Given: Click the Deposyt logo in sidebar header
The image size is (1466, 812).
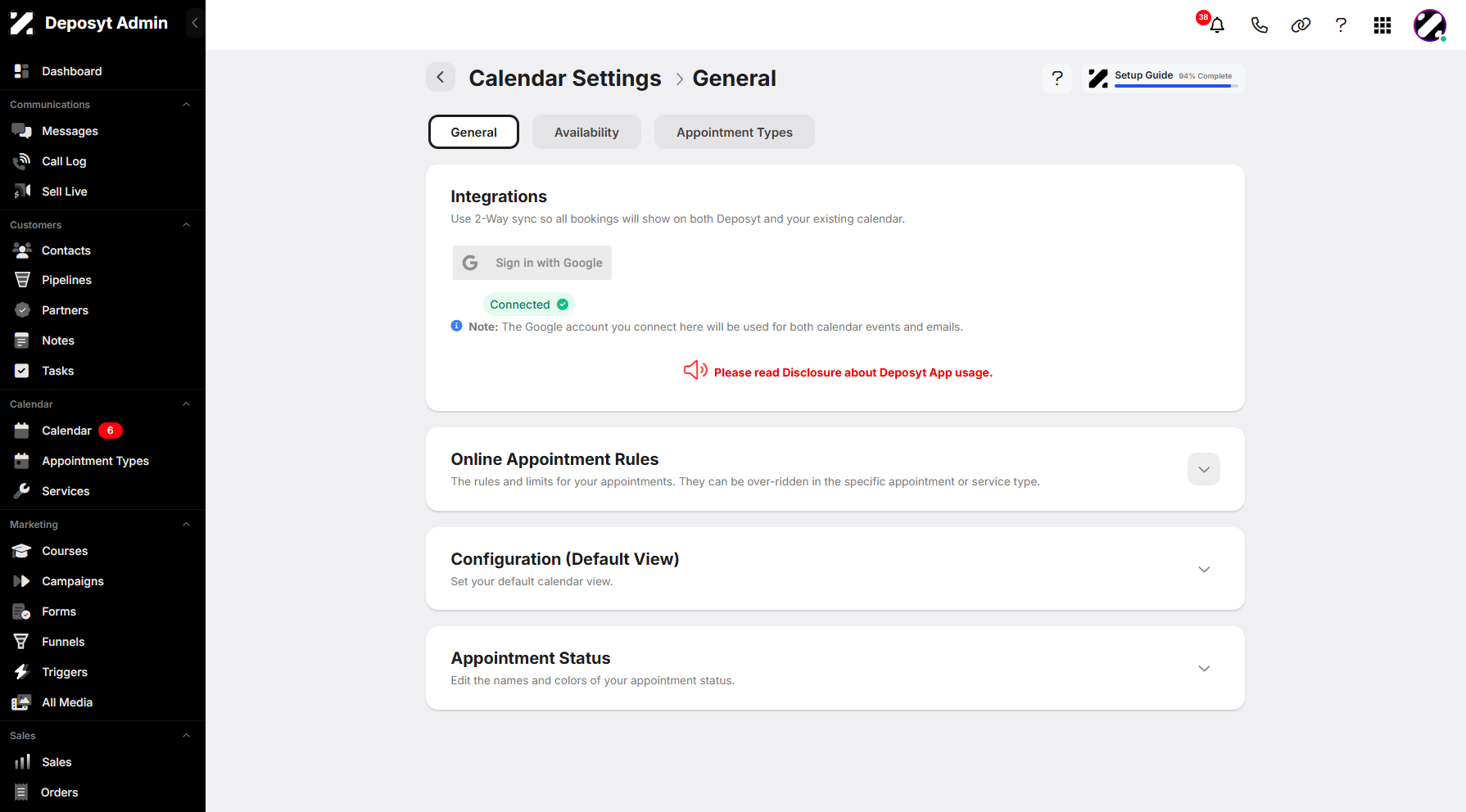Looking at the screenshot, I should click(22, 23).
